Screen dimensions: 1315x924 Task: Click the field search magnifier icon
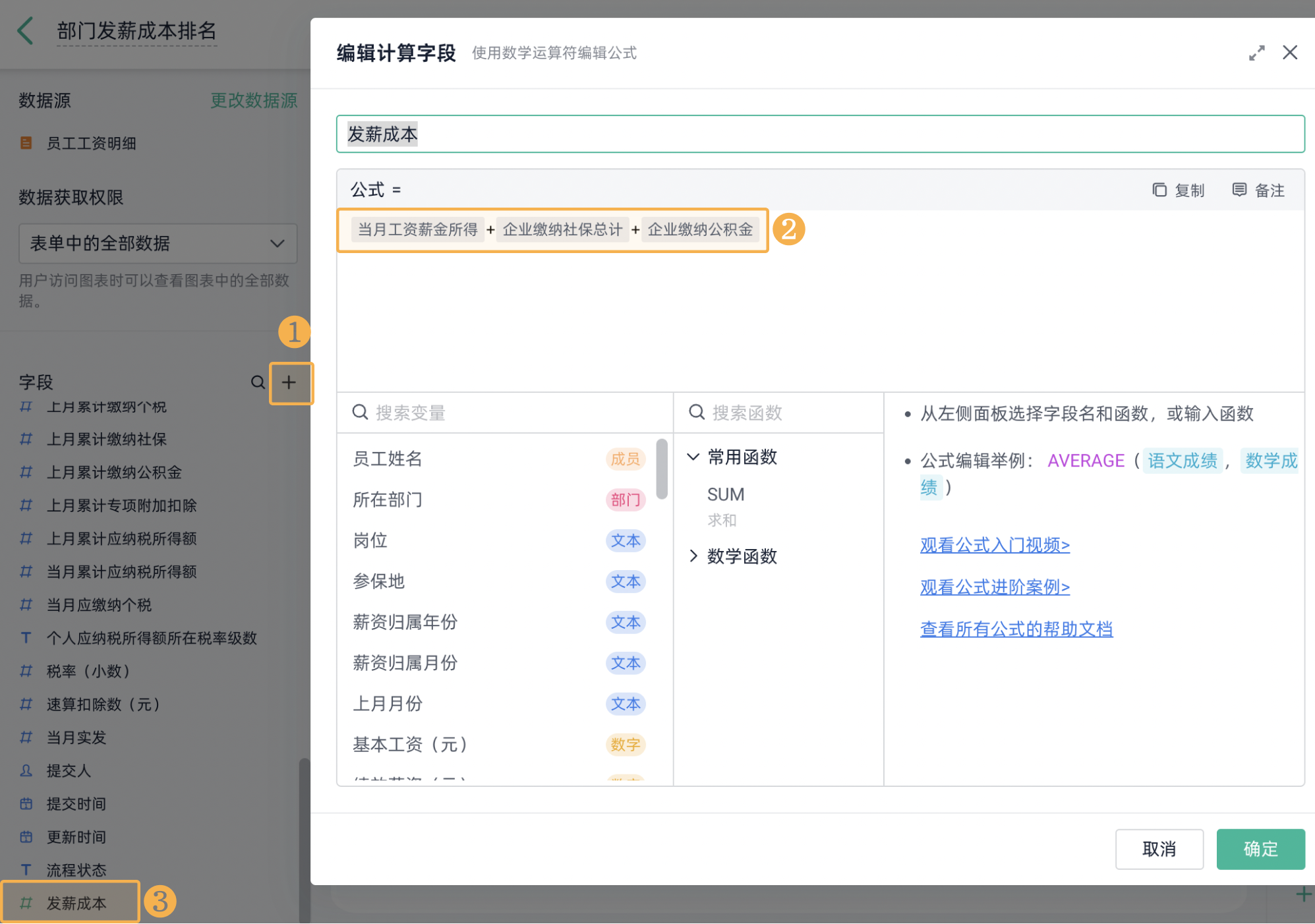(258, 382)
